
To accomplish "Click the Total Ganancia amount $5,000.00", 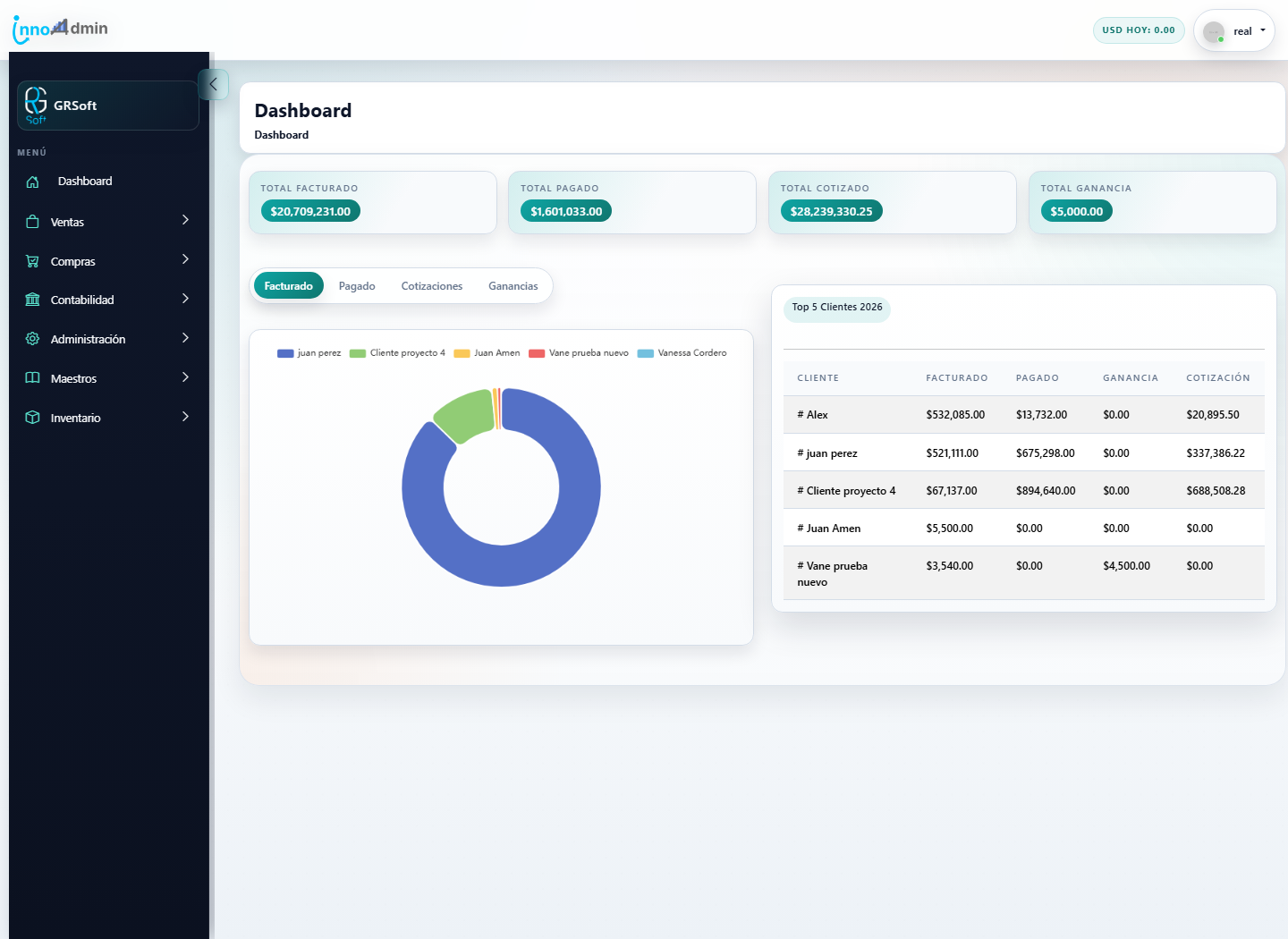I will coord(1077,211).
